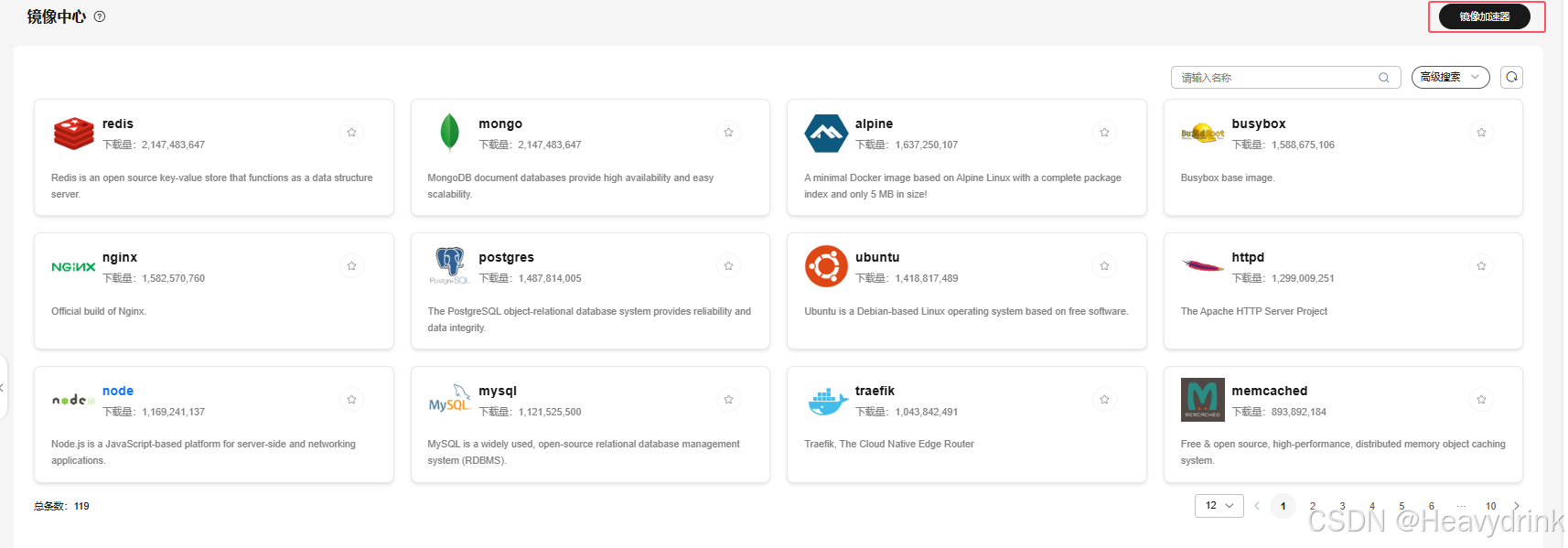This screenshot has width=1568, height=548.
Task: Go to page 6
Action: point(1432,506)
